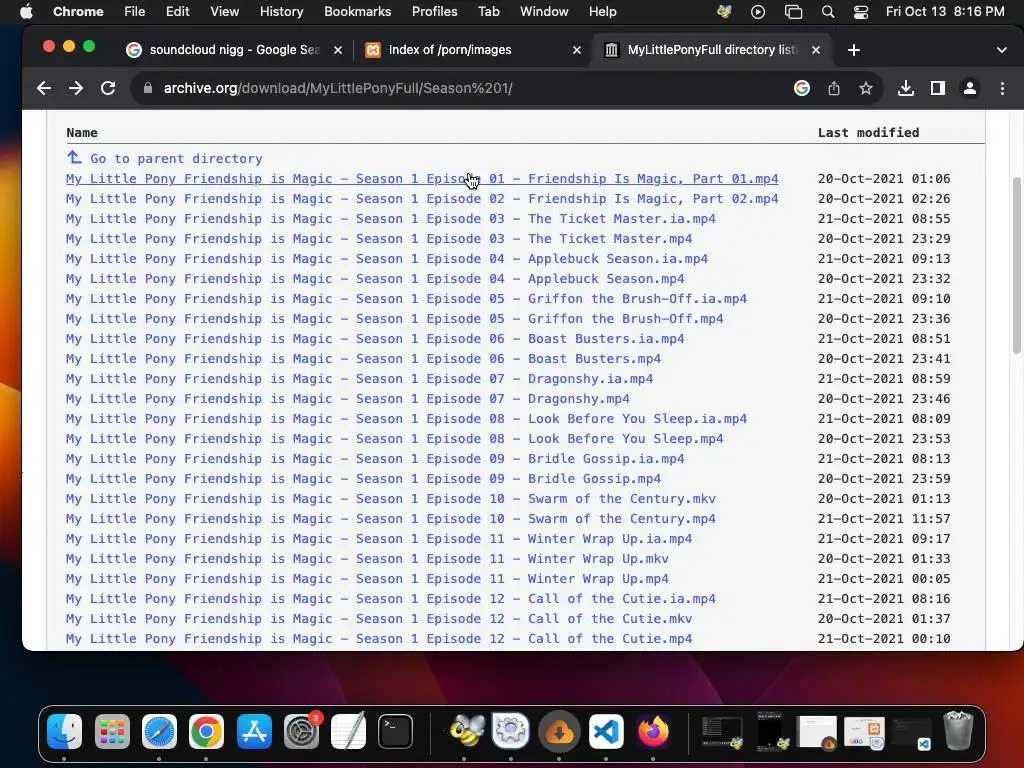Open Chrome downloads icon

[x=906, y=88]
